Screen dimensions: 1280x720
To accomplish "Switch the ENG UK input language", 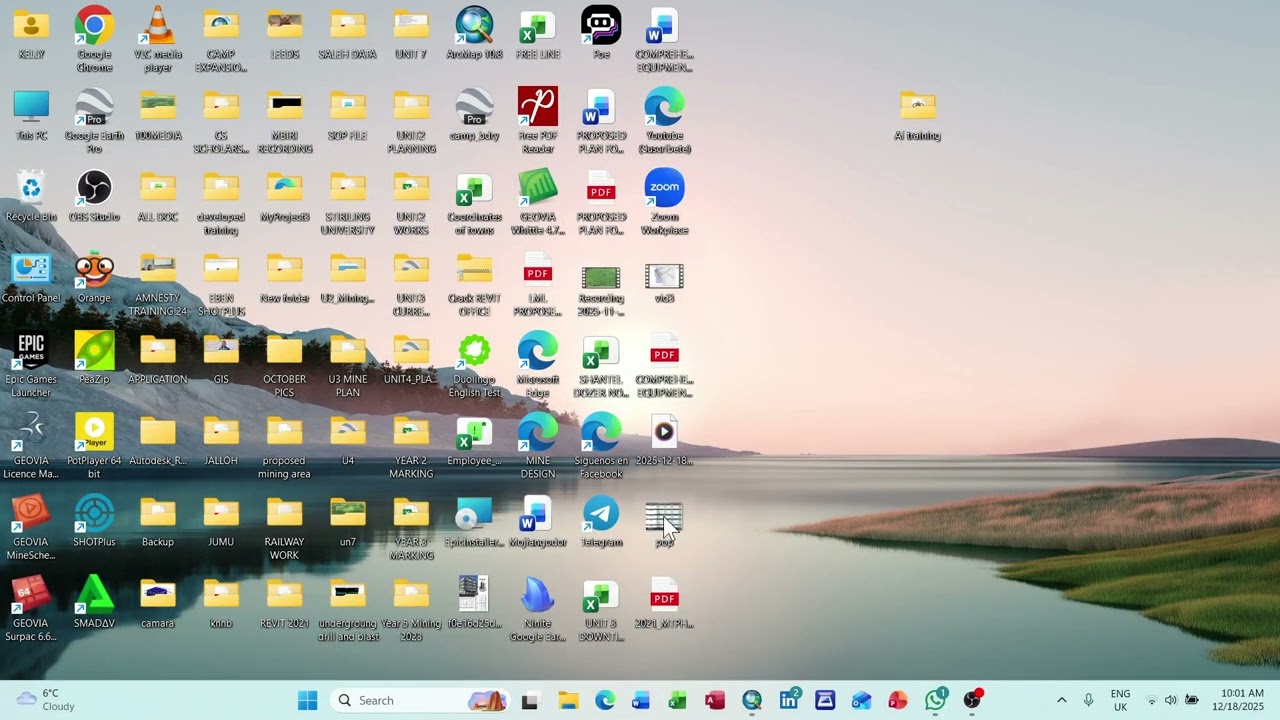I will pyautogui.click(x=1120, y=700).
